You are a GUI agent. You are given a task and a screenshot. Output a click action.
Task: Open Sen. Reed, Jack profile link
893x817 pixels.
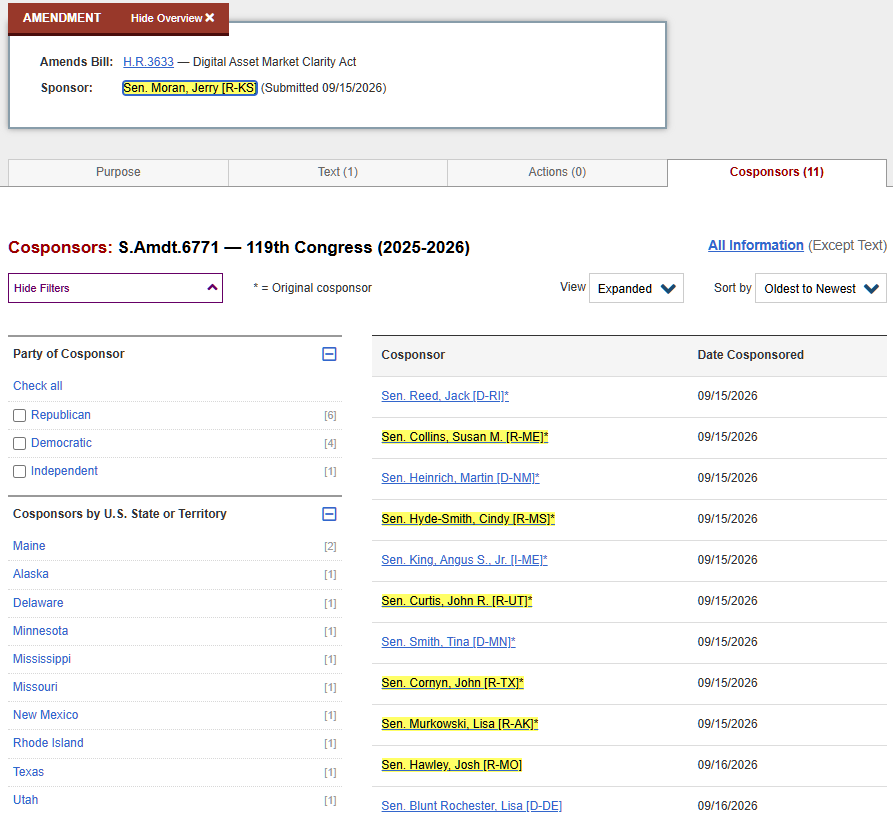(445, 396)
